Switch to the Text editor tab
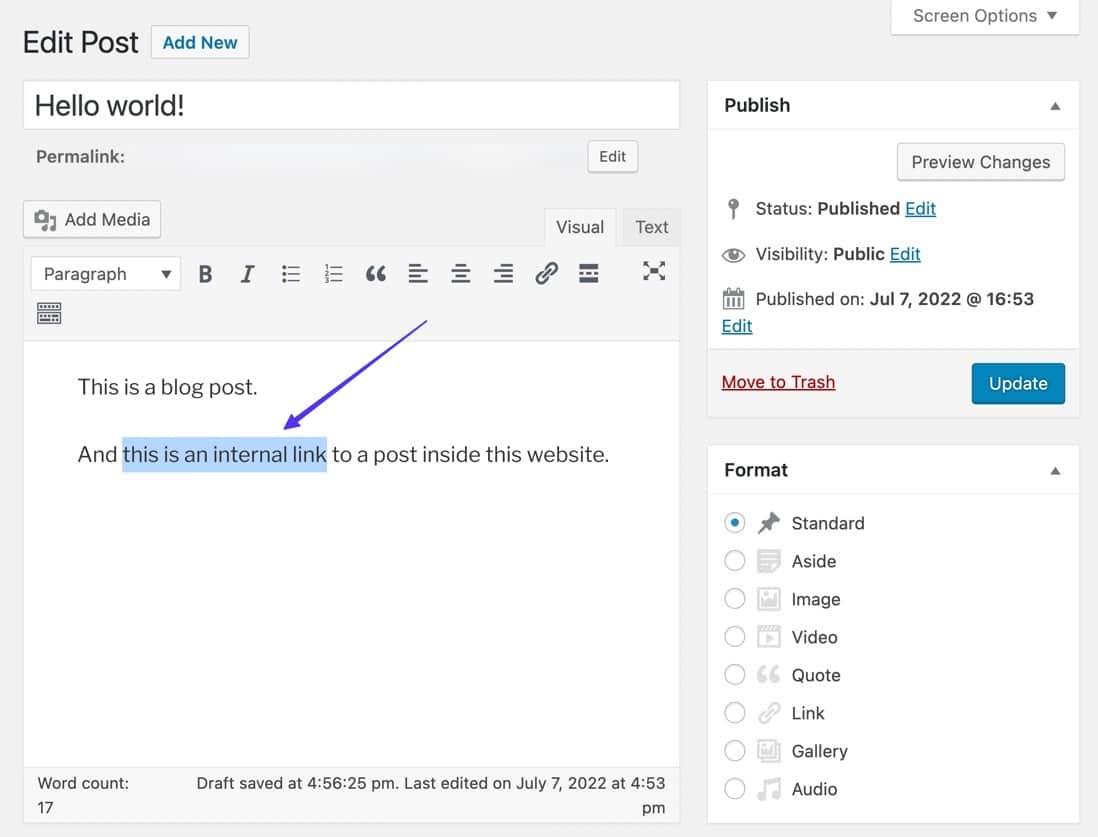This screenshot has height=837, width=1098. click(650, 227)
